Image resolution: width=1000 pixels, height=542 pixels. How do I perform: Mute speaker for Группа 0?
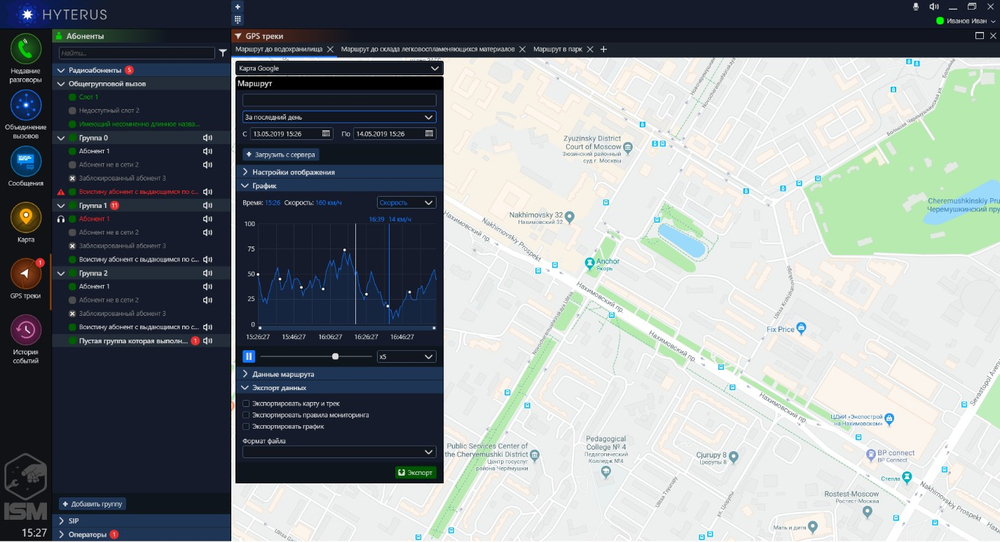207,138
